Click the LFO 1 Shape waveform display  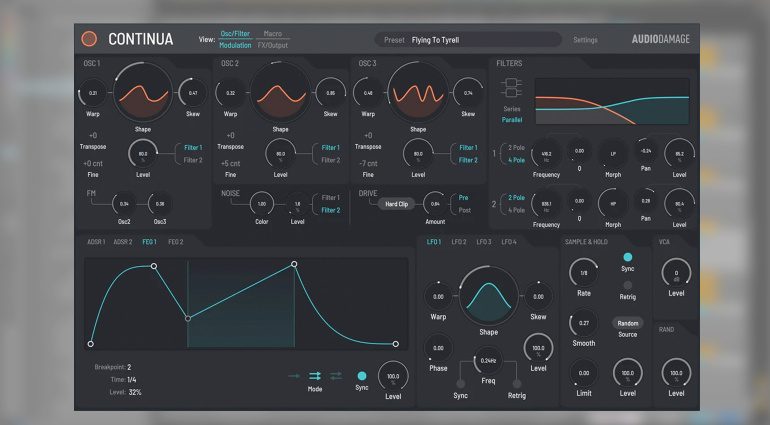coord(488,296)
